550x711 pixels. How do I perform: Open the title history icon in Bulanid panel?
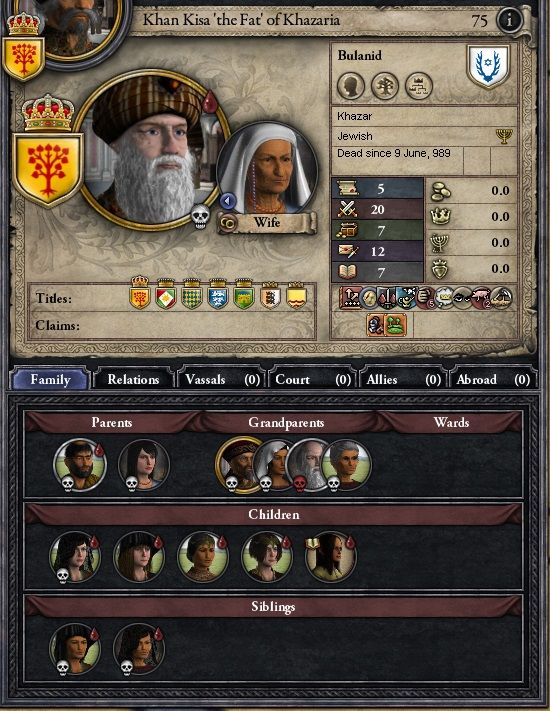pyautogui.click(x=419, y=85)
